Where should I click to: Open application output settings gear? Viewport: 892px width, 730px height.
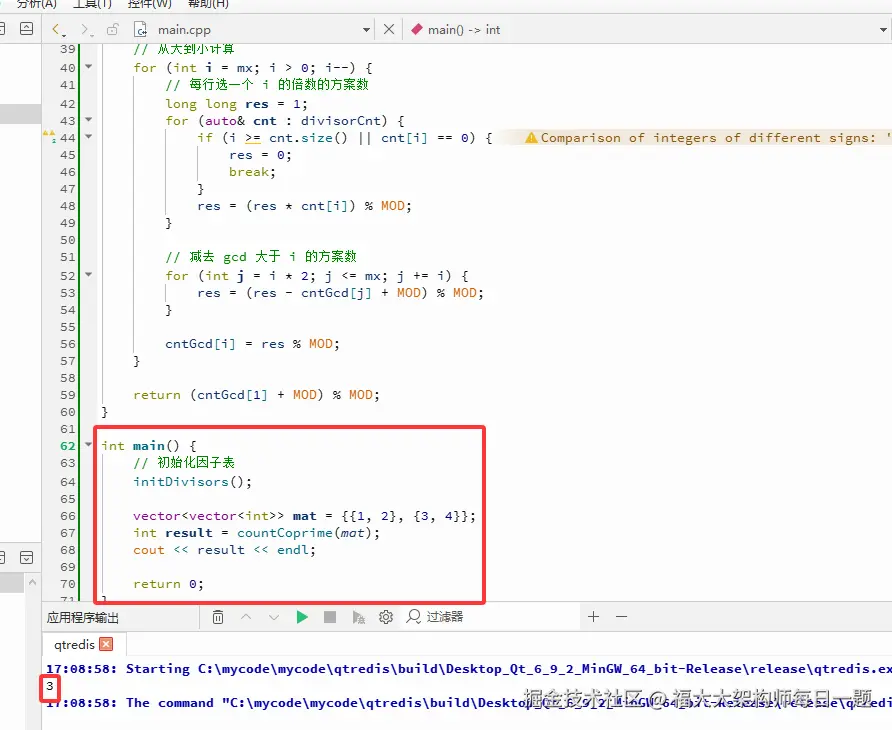click(386, 617)
